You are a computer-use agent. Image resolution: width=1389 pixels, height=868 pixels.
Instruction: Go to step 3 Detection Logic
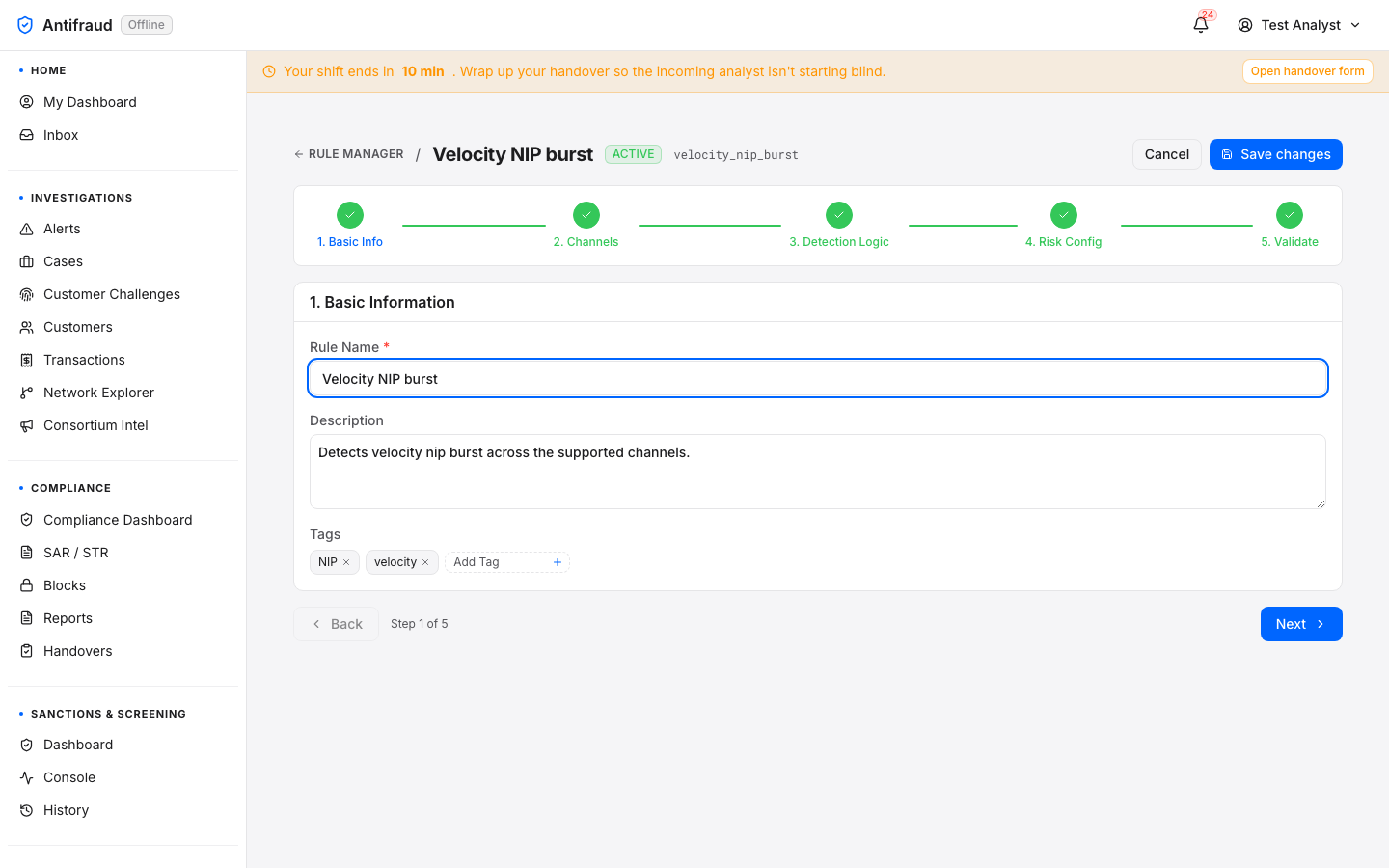coord(839,226)
